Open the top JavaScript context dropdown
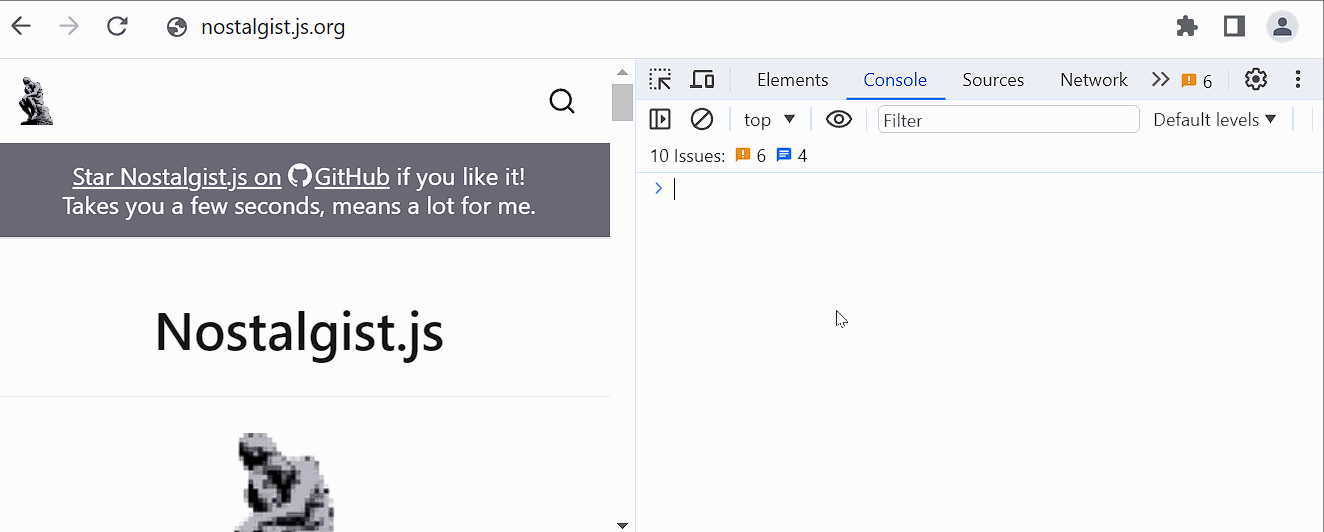The image size is (1324, 532). click(x=769, y=120)
